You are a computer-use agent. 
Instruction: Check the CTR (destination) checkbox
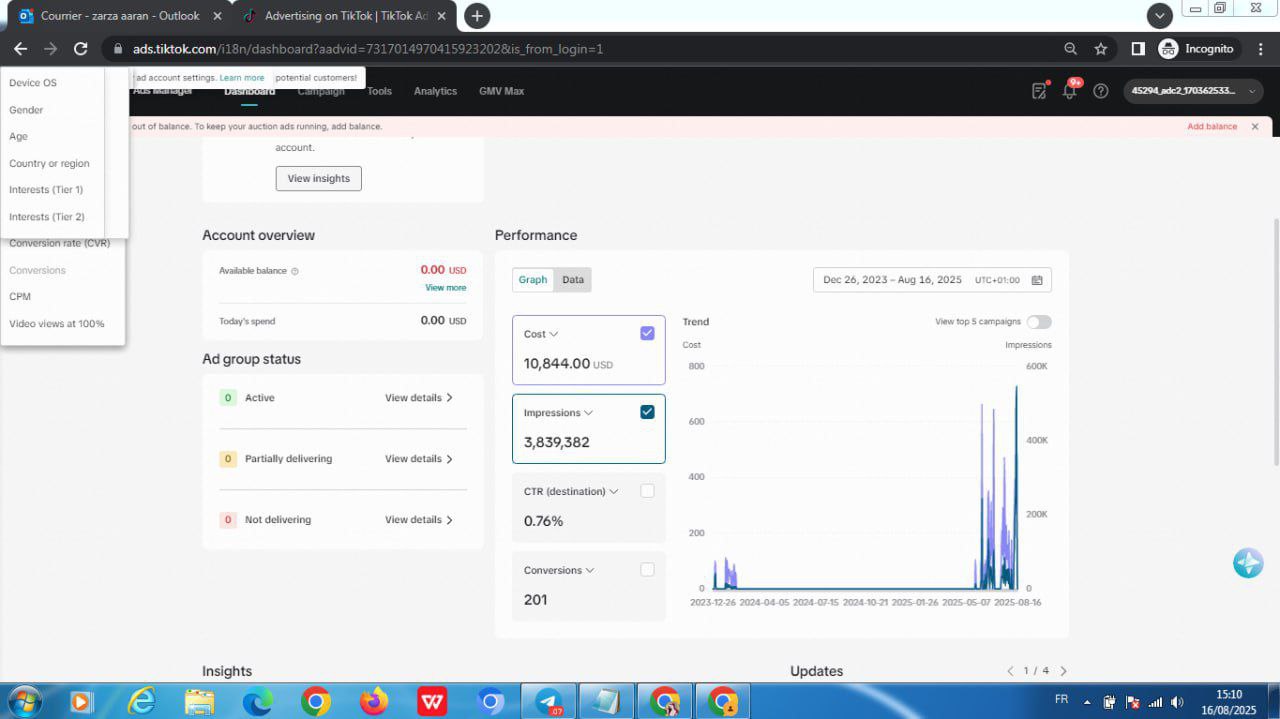[647, 491]
